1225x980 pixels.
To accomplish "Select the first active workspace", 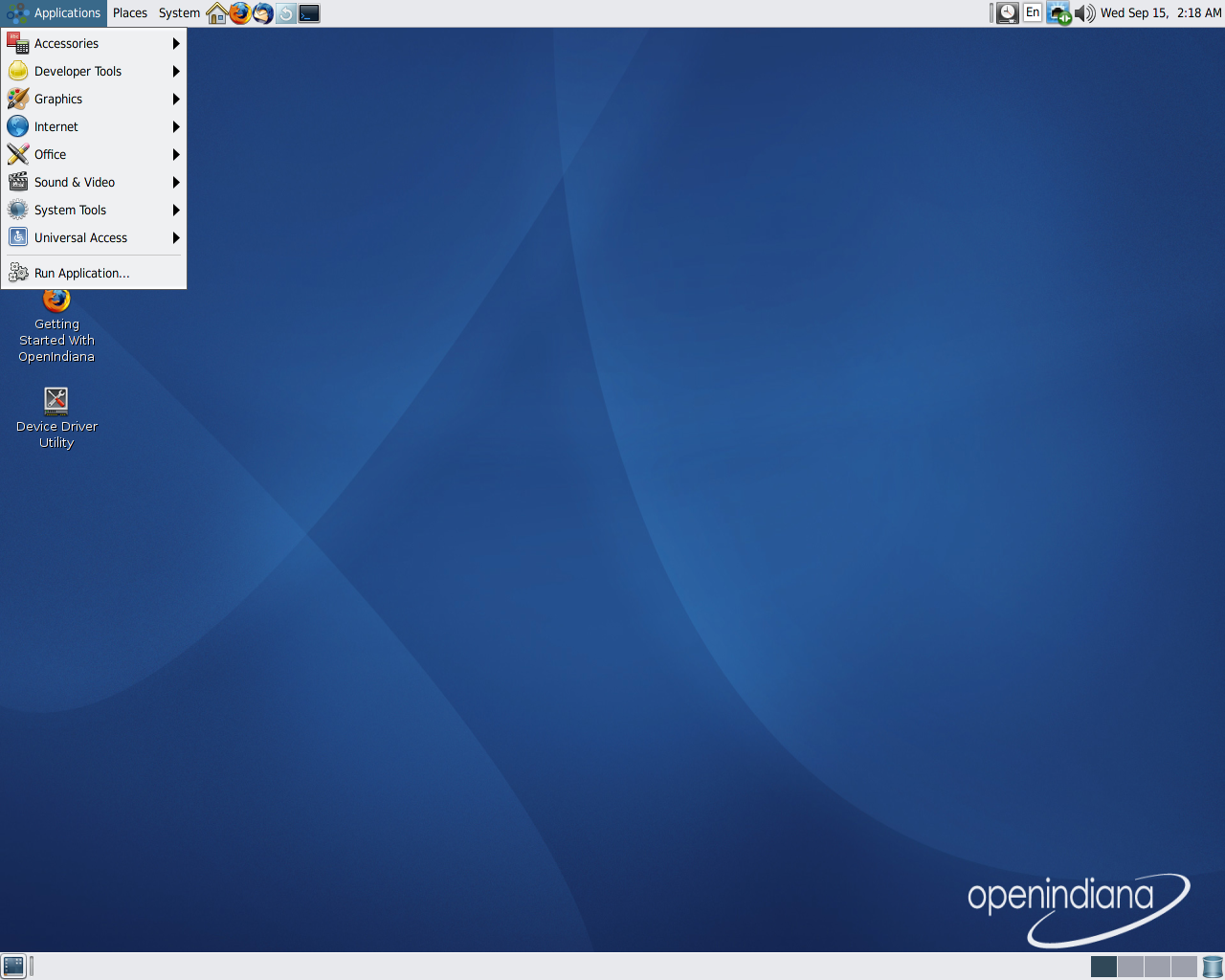I will (1103, 967).
